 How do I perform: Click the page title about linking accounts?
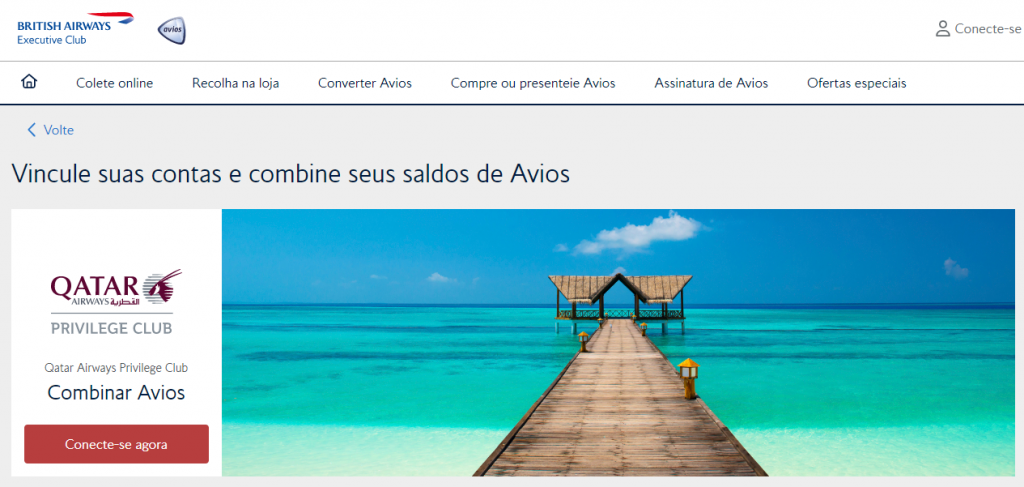[291, 174]
